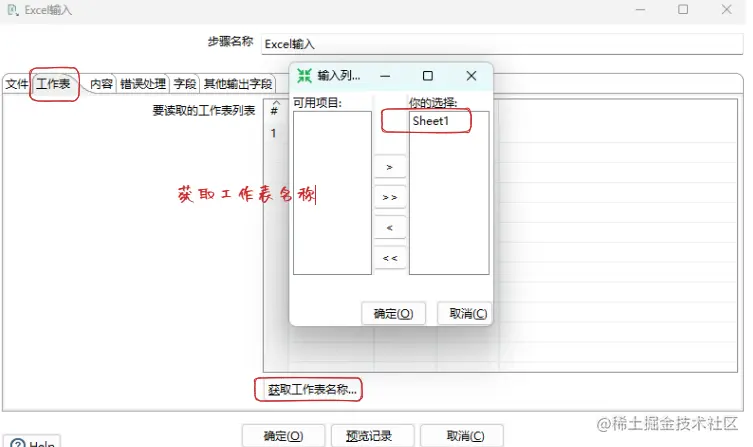Image resolution: width=753 pixels, height=447 pixels.
Task: Click the # column header of the table
Action: [x=274, y=110]
